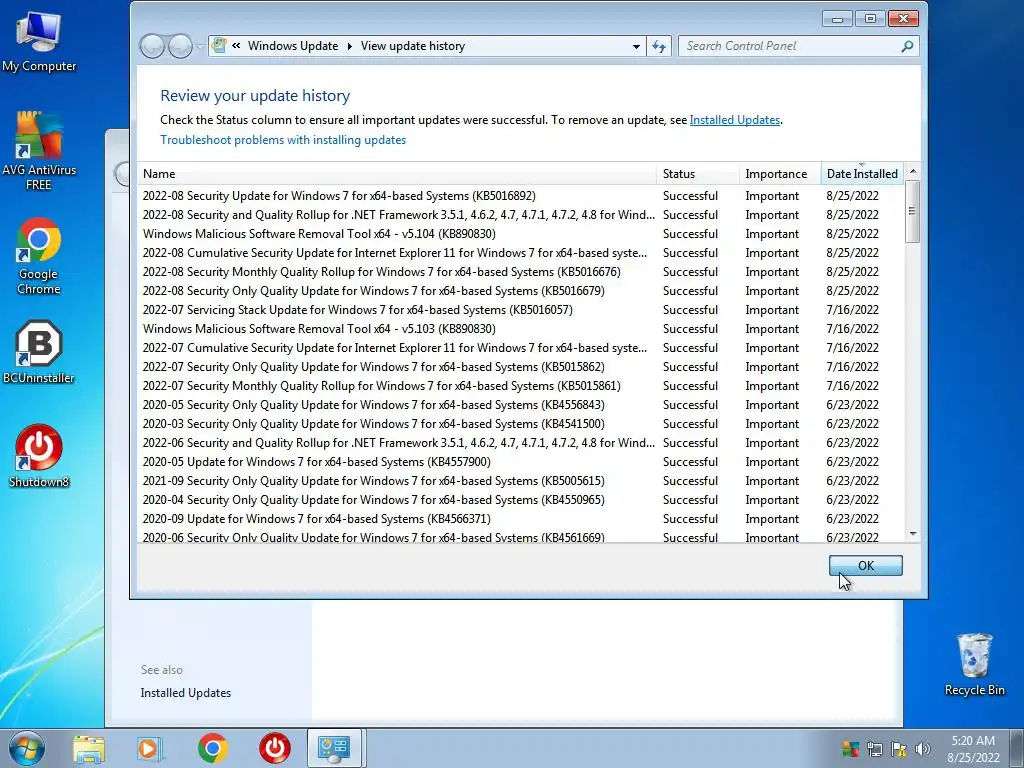Viewport: 1024px width, 768px height.
Task: Sort by the Name column header
Action: click(397, 174)
